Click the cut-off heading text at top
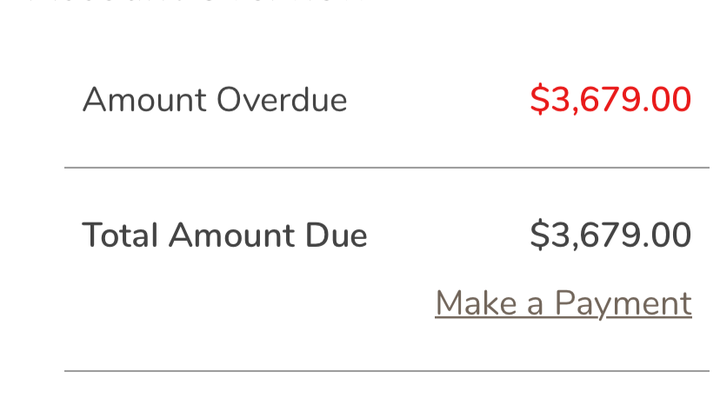Viewport: 720px width, 405px height. point(193,1)
